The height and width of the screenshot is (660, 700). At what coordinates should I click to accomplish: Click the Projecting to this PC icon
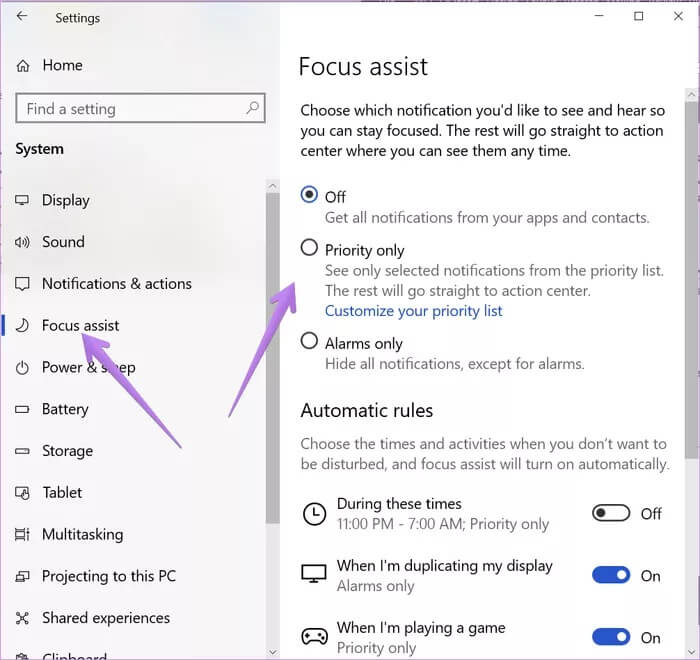[x=22, y=576]
